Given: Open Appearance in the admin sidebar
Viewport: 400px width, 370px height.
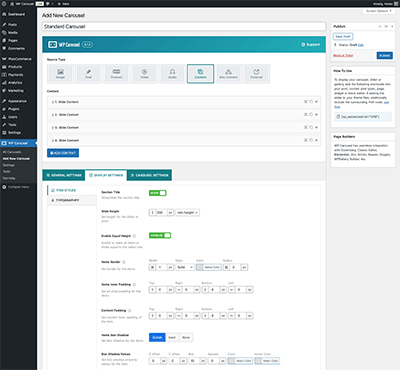Looking at the screenshot, I should 18,101.
